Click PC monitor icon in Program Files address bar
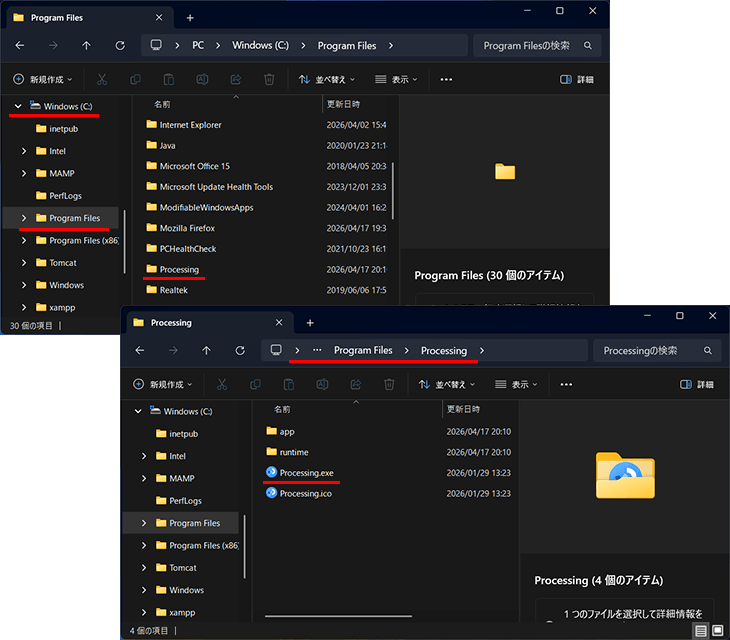 coord(156,45)
